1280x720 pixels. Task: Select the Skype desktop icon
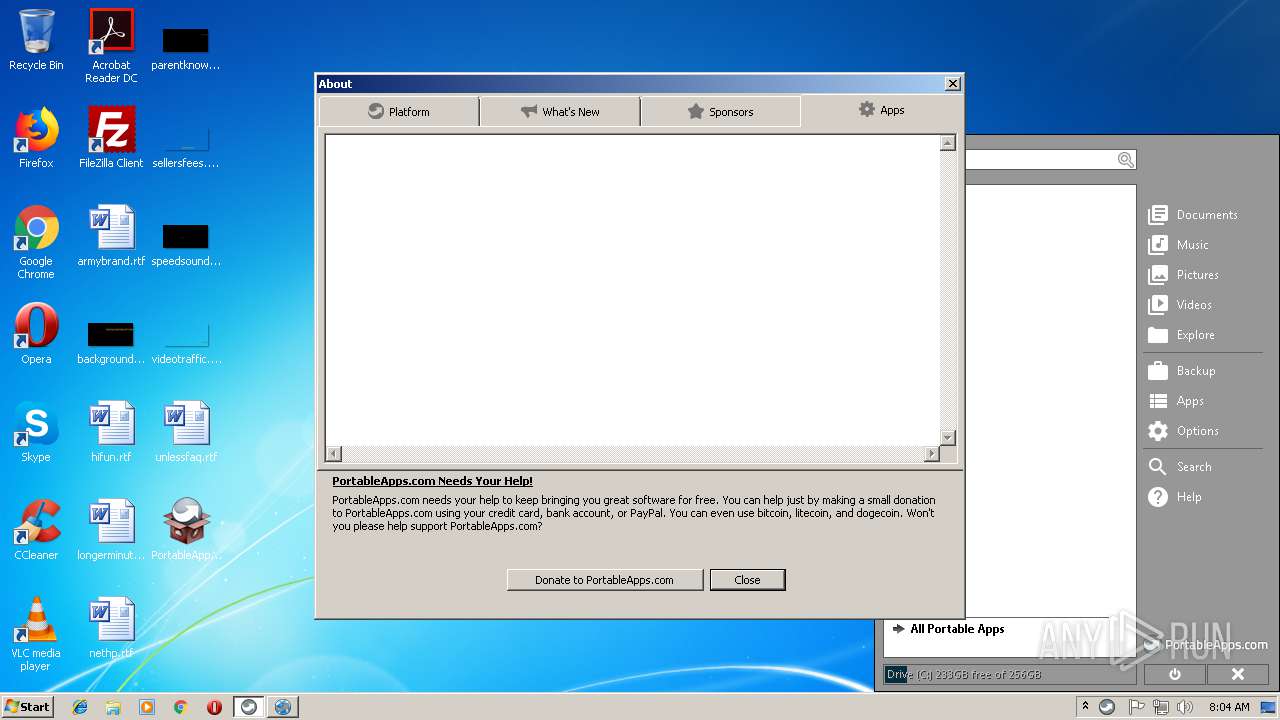point(36,432)
